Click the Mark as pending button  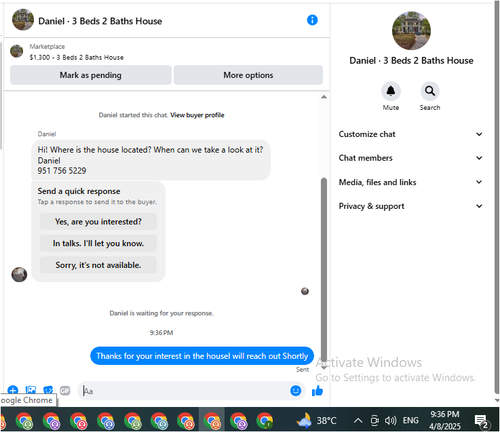point(91,75)
